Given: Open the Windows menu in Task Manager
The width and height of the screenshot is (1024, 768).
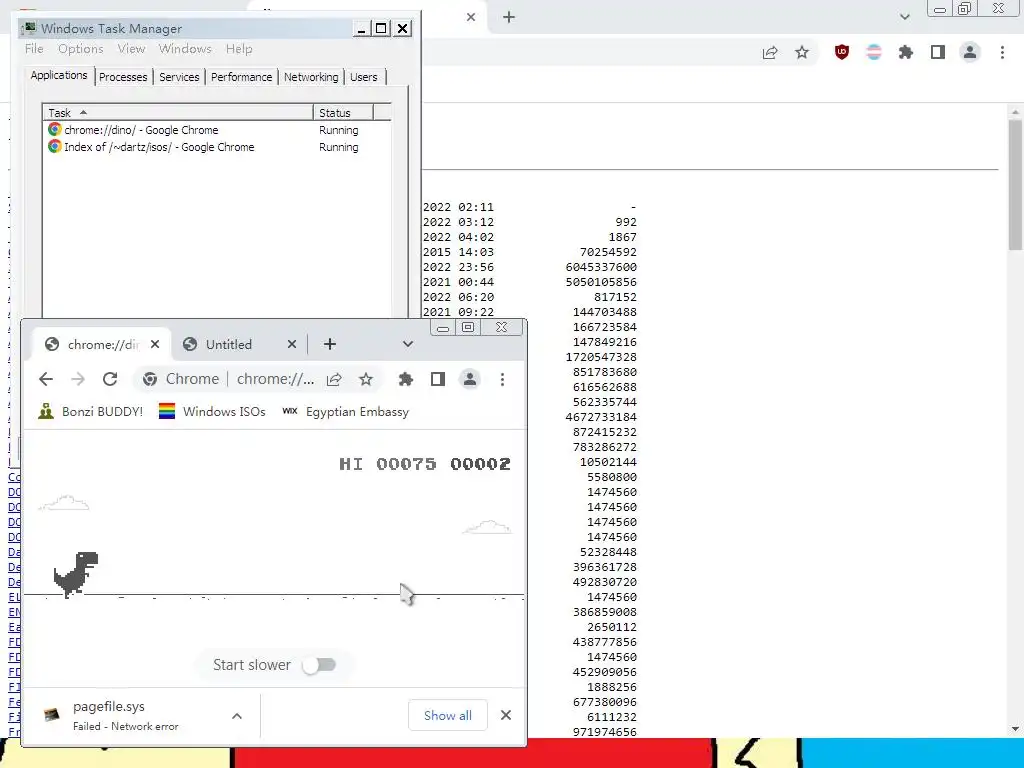Looking at the screenshot, I should tap(185, 49).
